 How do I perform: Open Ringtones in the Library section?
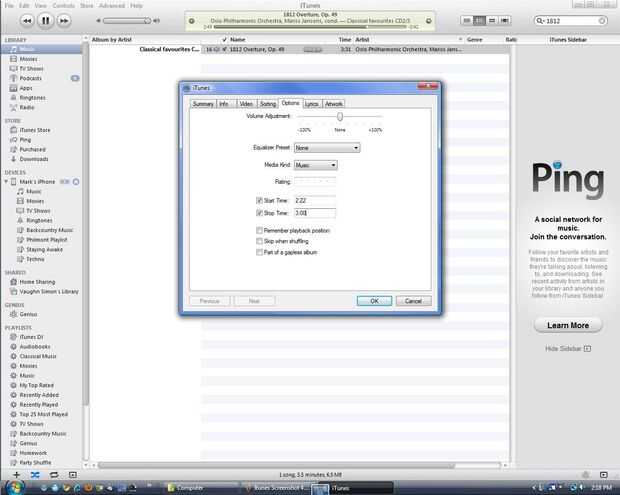(32, 98)
